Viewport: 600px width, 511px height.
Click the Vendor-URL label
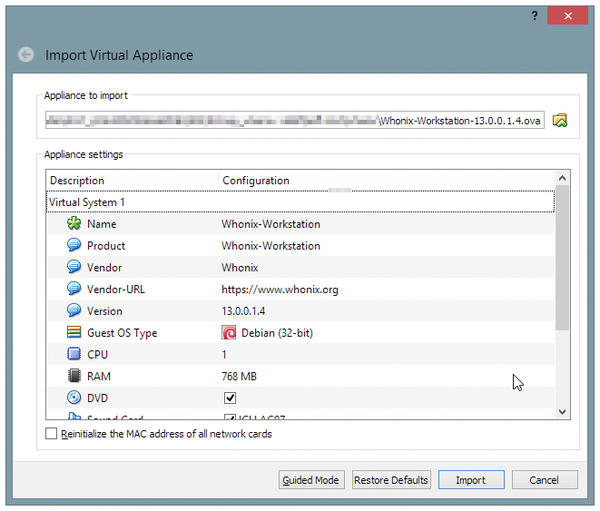[116, 289]
